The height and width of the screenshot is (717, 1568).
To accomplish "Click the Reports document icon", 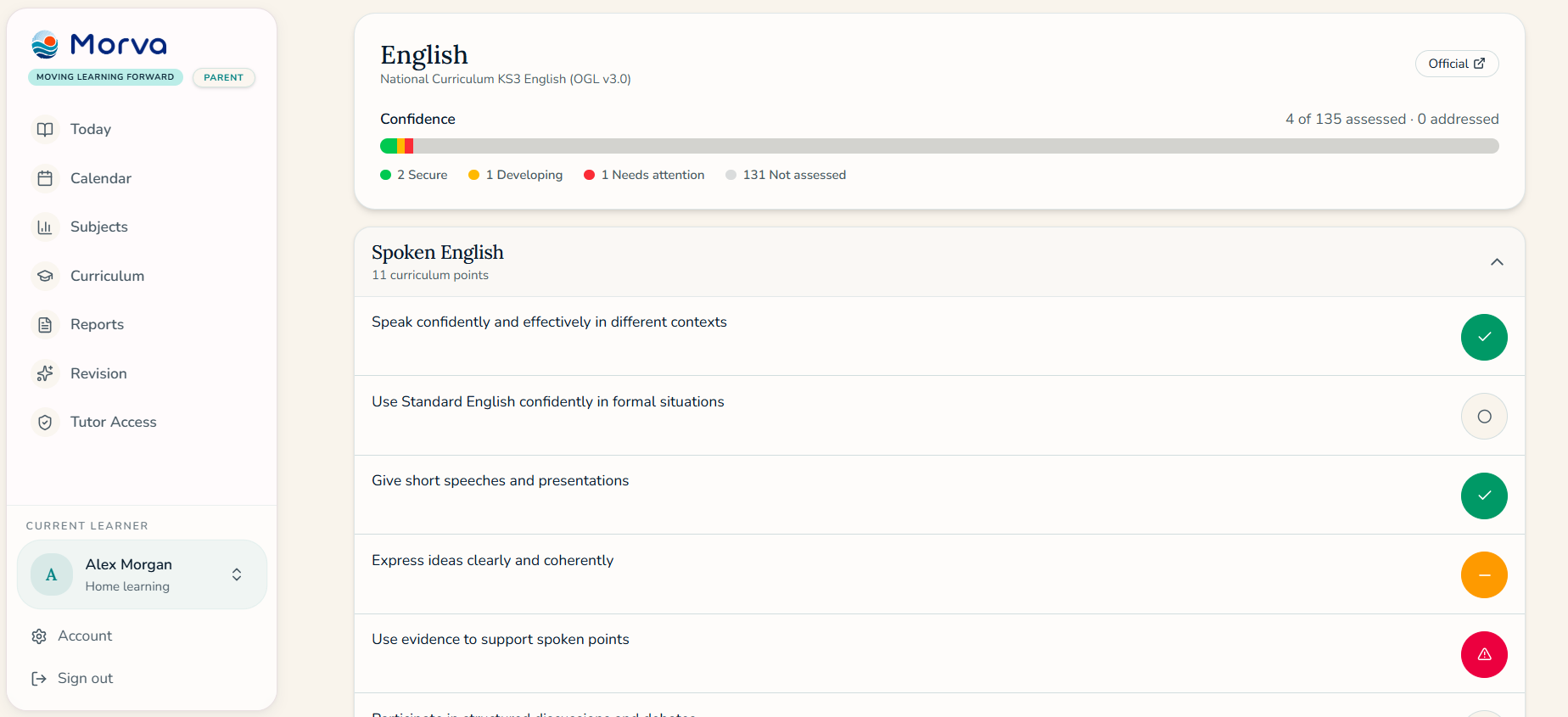I will (x=45, y=324).
